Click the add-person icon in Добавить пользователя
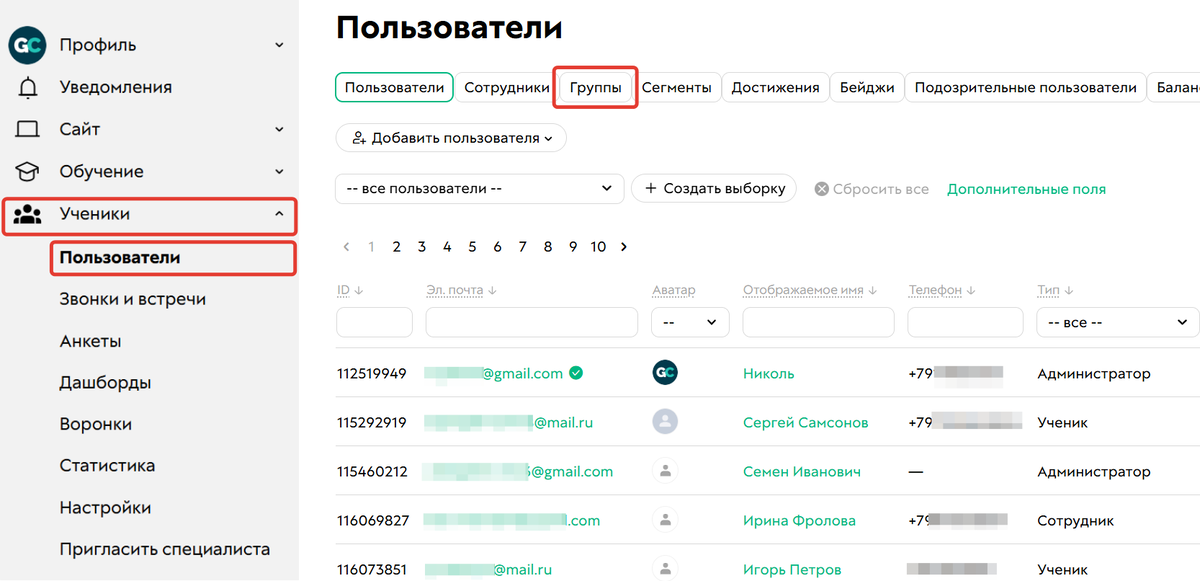The image size is (1200, 581). pyautogui.click(x=360, y=137)
